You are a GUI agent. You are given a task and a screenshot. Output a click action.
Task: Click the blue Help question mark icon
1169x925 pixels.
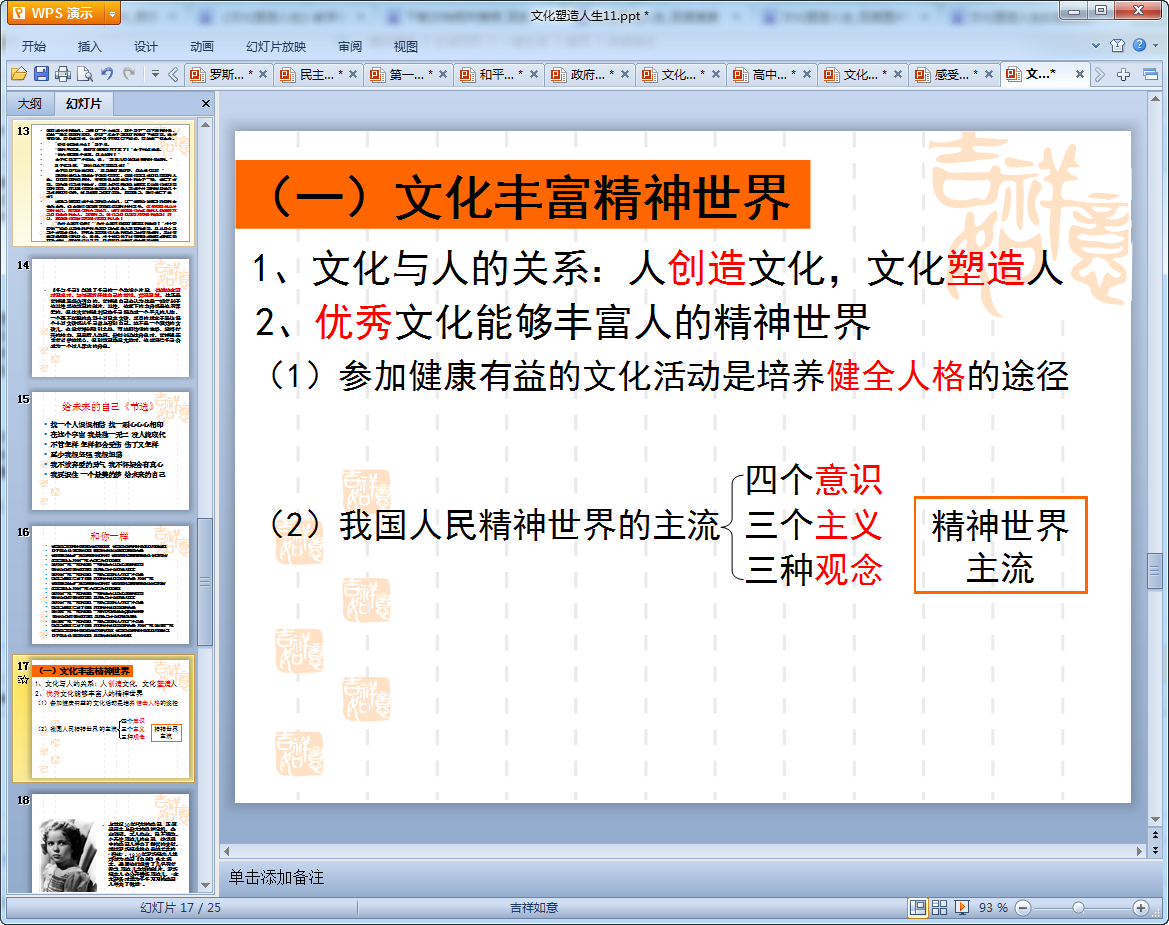click(1139, 45)
